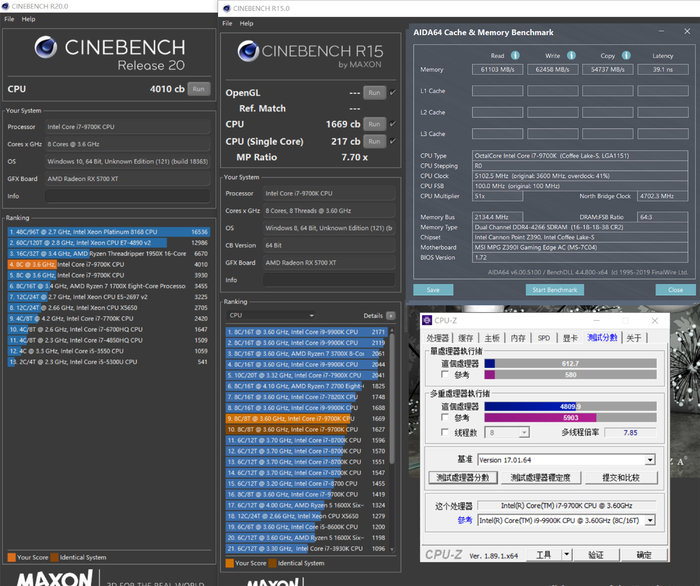This screenshot has height=586, width=700.
Task: Toggle the OpenGL test checkmark in R15
Action: click(x=392, y=93)
